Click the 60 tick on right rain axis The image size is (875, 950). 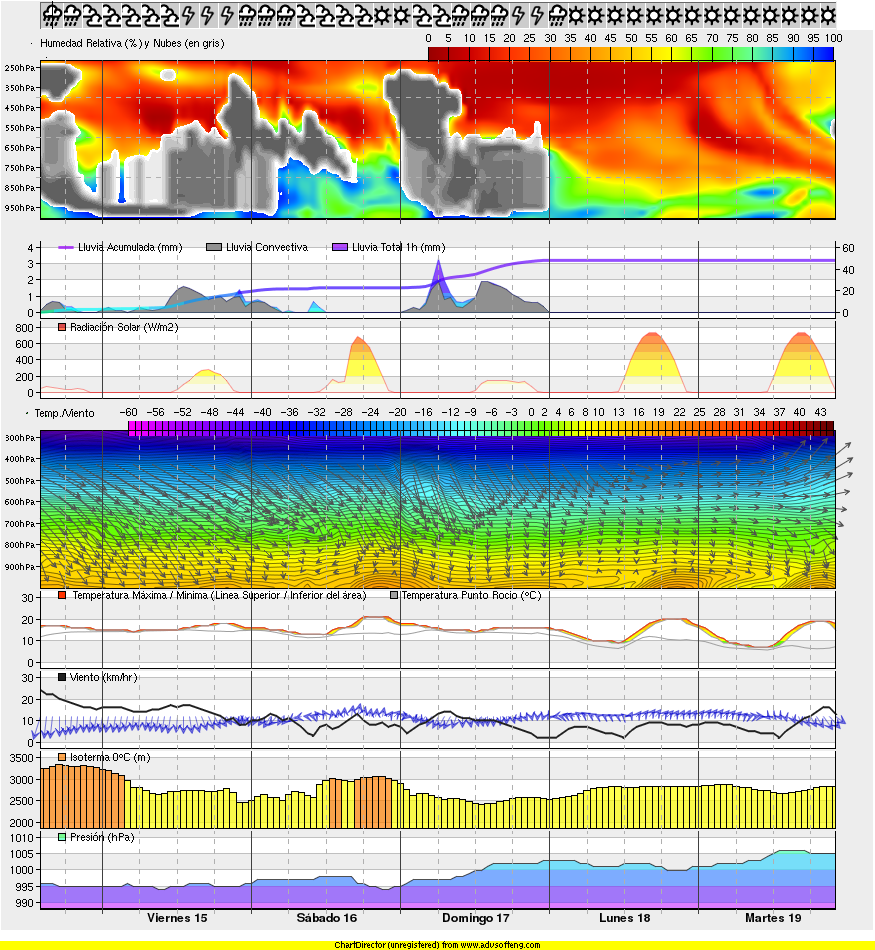click(848, 248)
